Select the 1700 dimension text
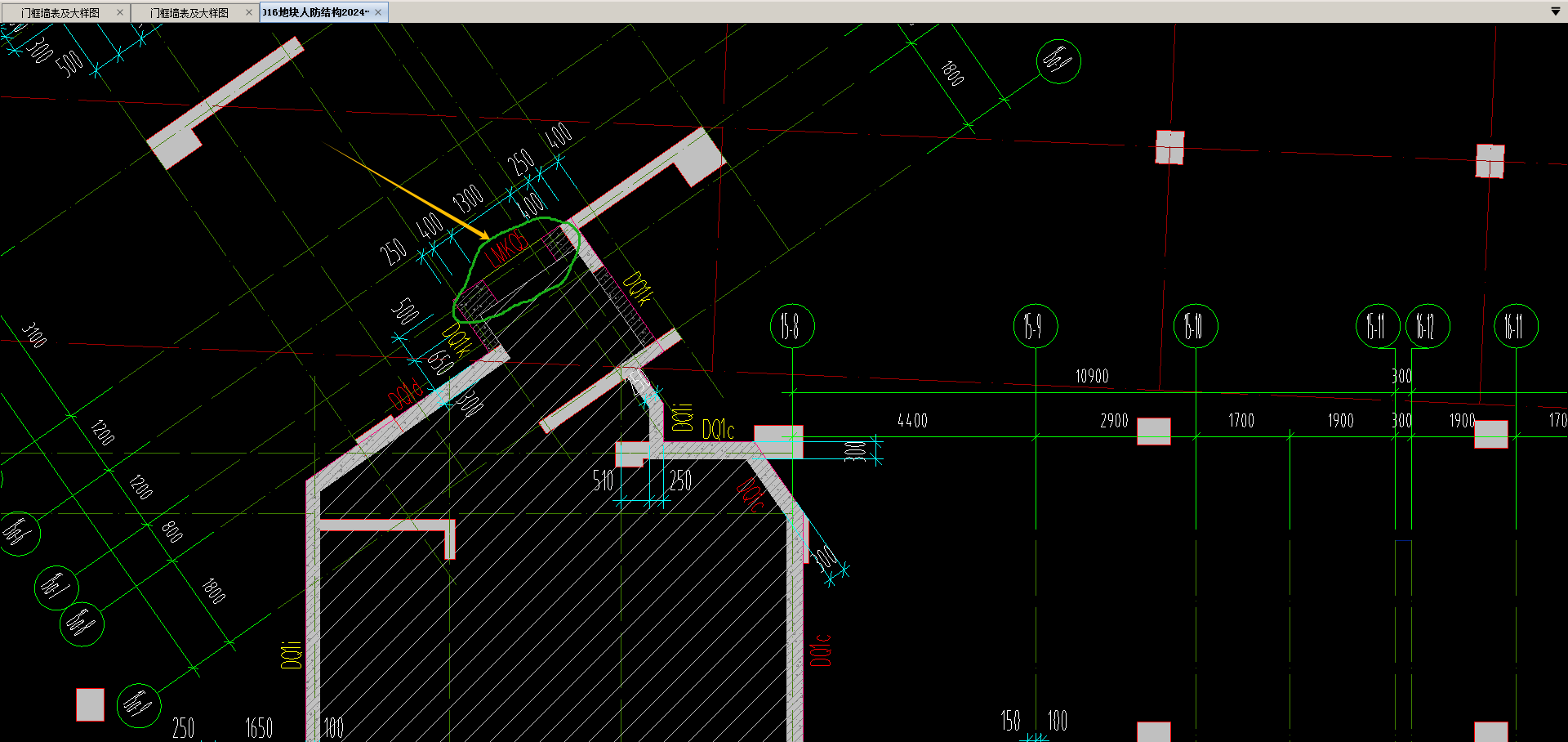 [x=1241, y=421]
